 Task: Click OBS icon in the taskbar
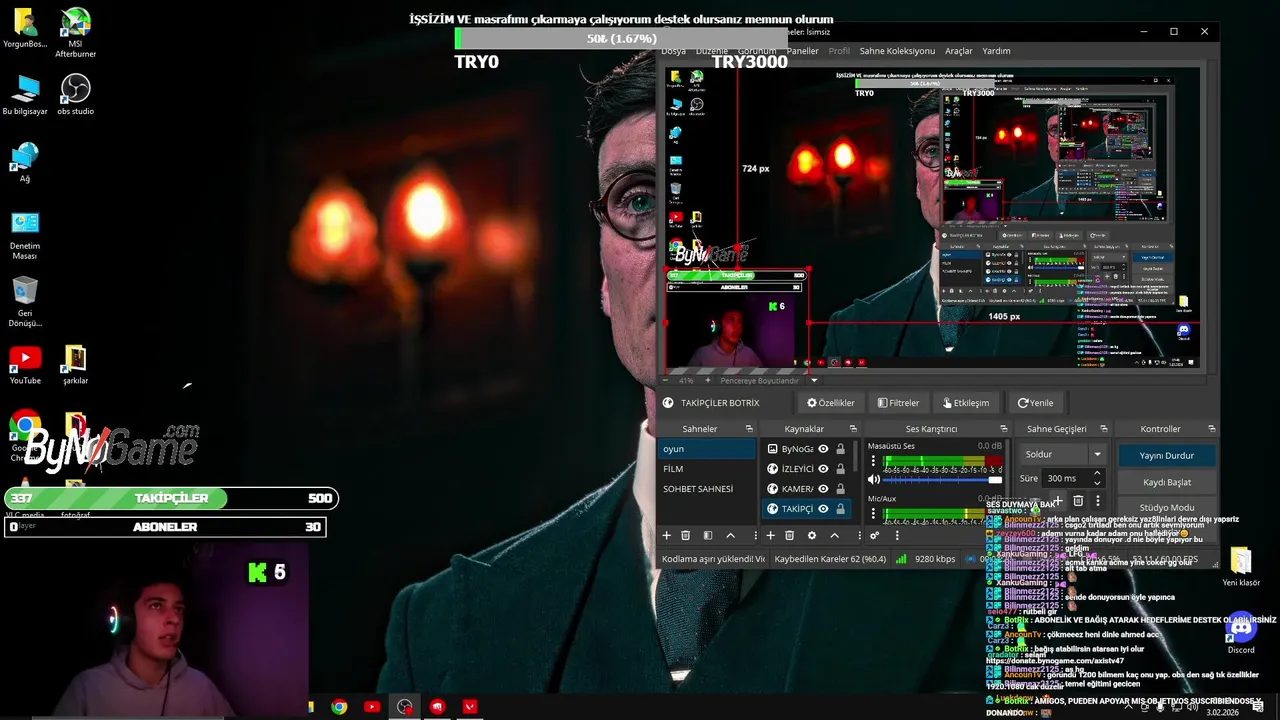(x=404, y=707)
